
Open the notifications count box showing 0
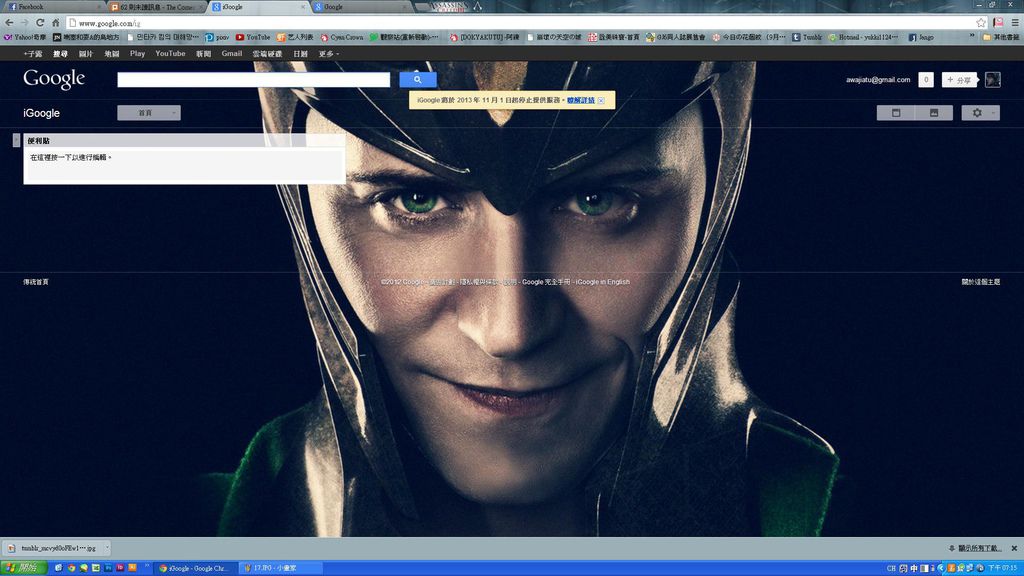(x=925, y=80)
